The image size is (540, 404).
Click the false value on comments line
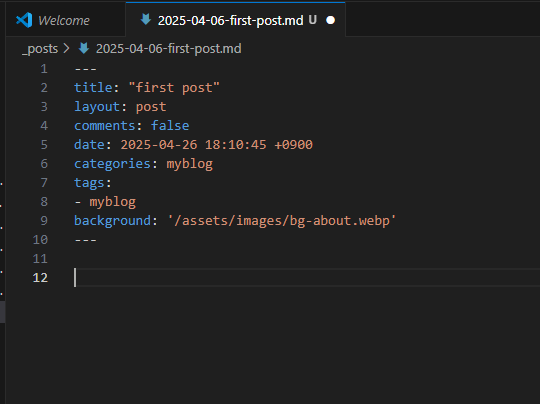170,126
